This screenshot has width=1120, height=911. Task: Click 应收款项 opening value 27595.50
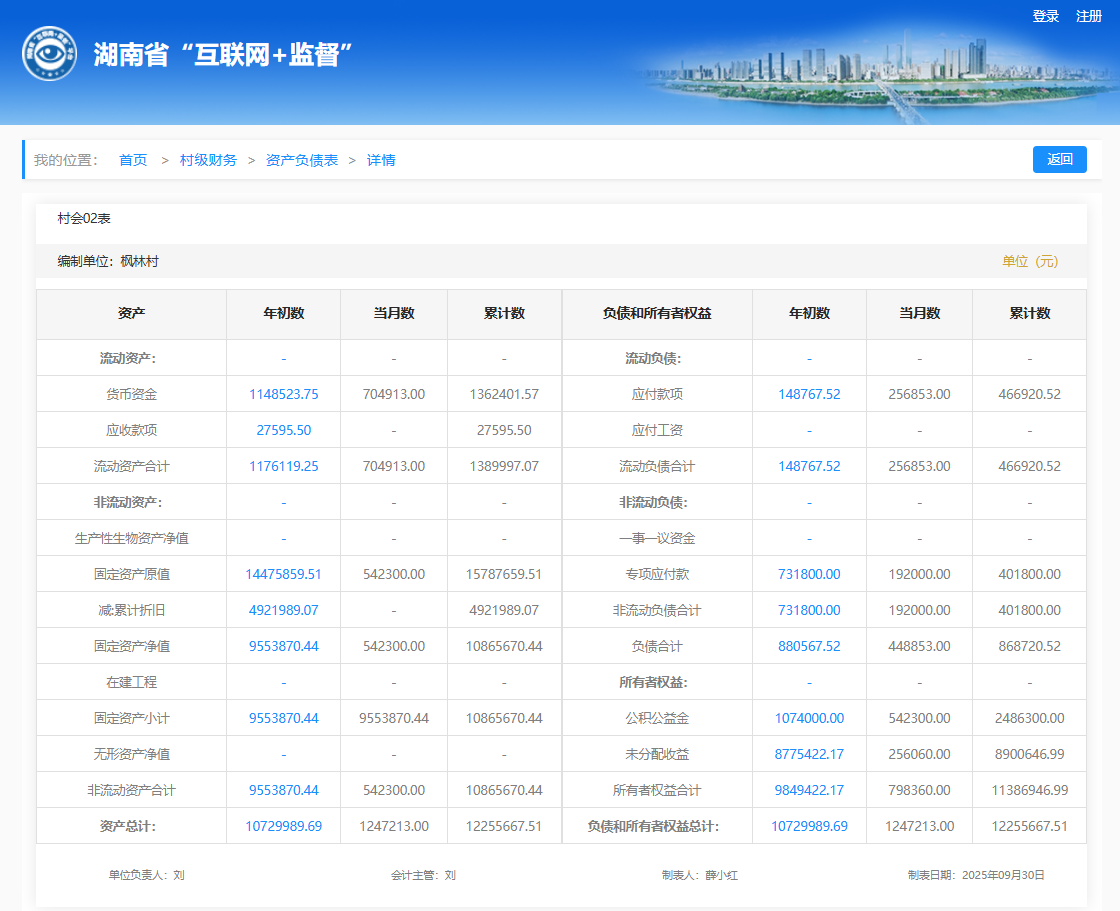(283, 430)
